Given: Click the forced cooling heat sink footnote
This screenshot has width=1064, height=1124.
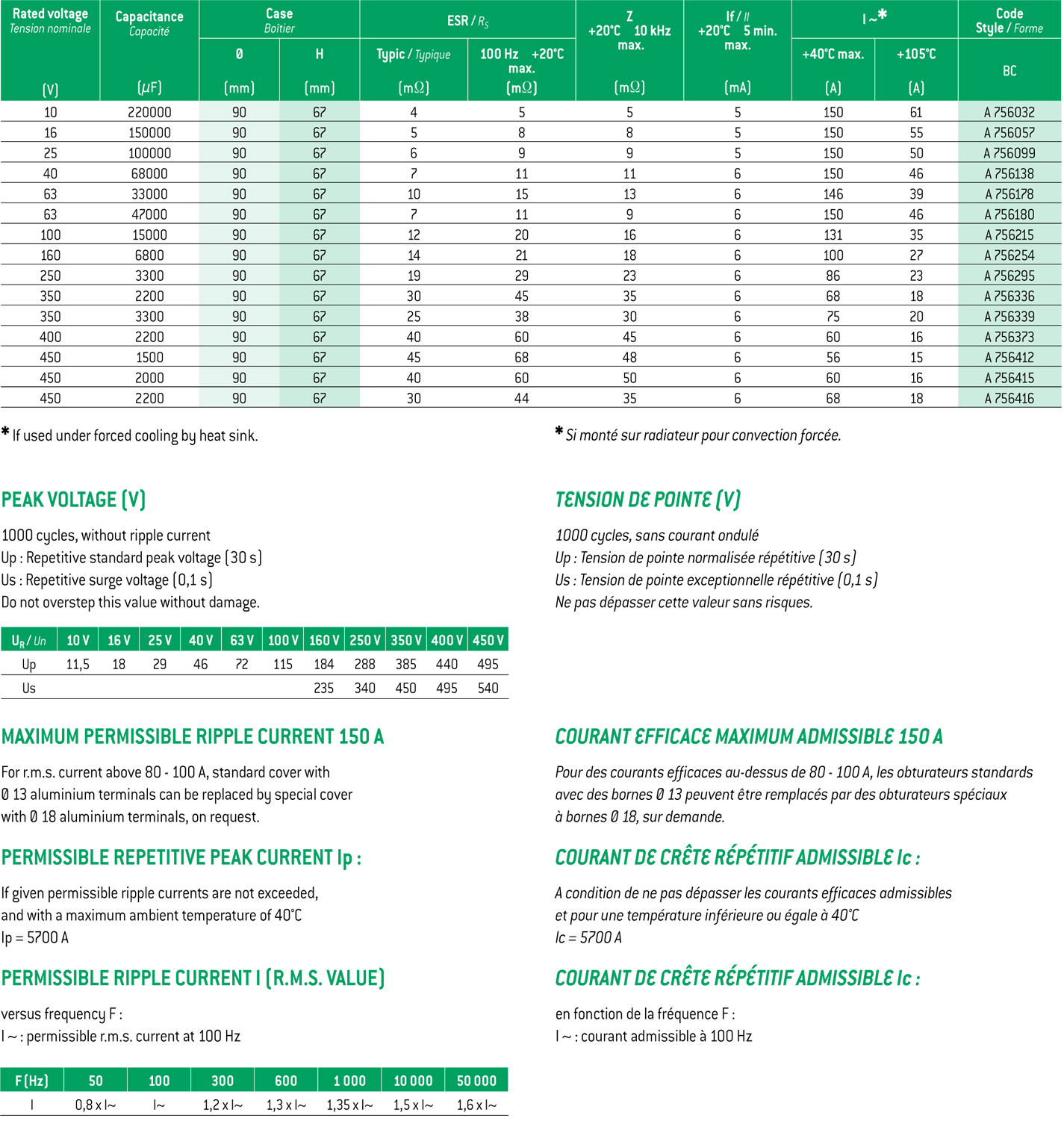Looking at the screenshot, I should tap(131, 435).
